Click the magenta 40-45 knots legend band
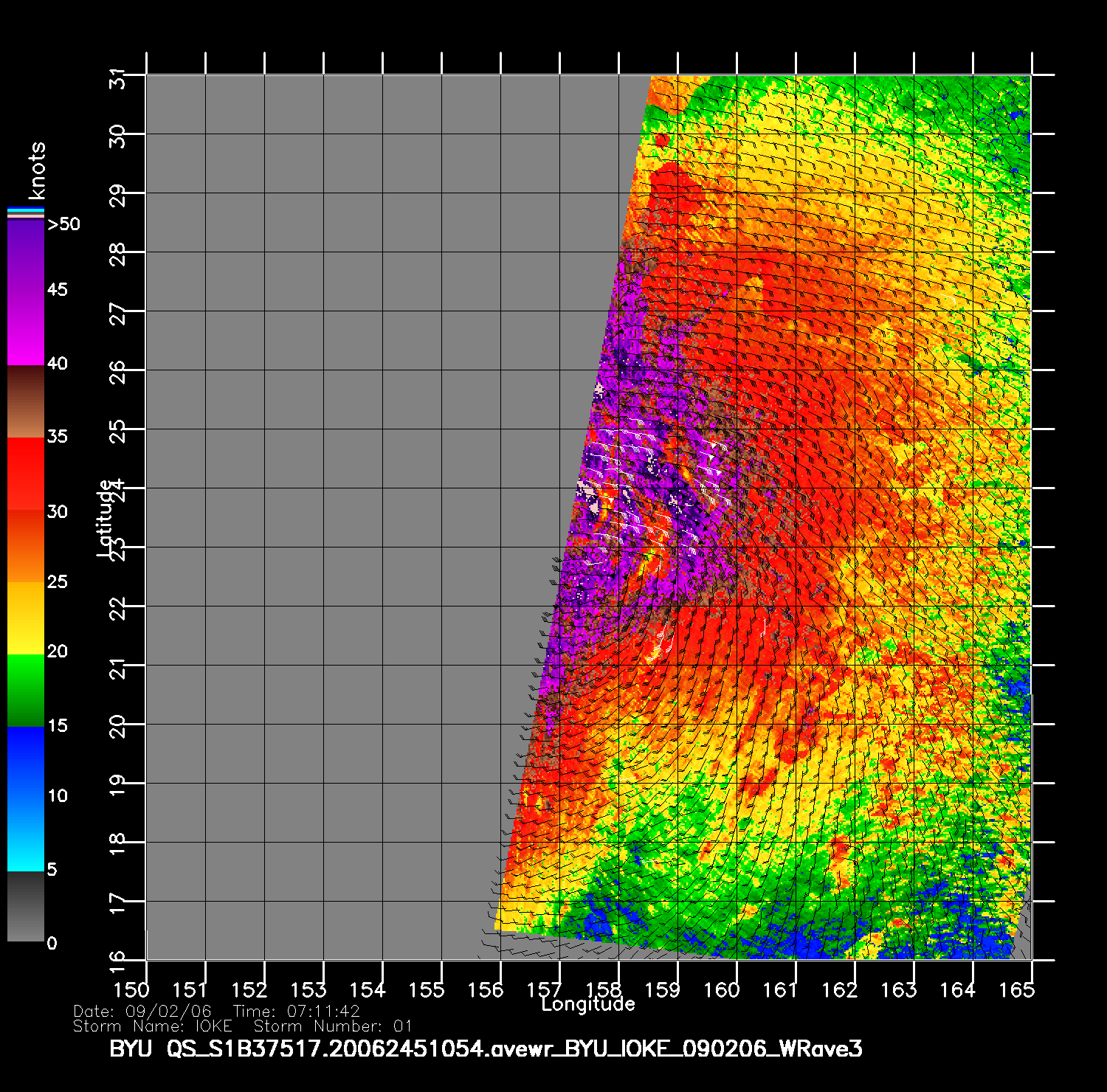1107x1092 pixels. (26, 328)
